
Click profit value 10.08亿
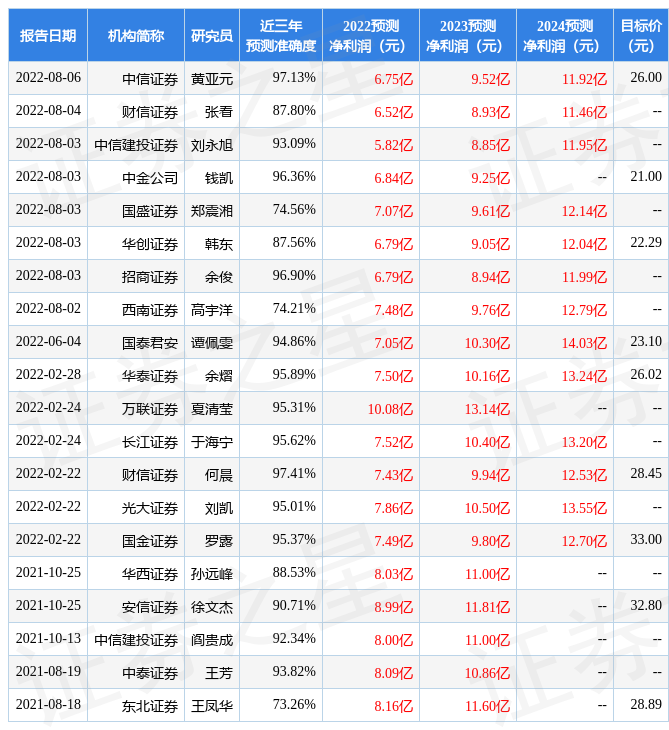[391, 409]
